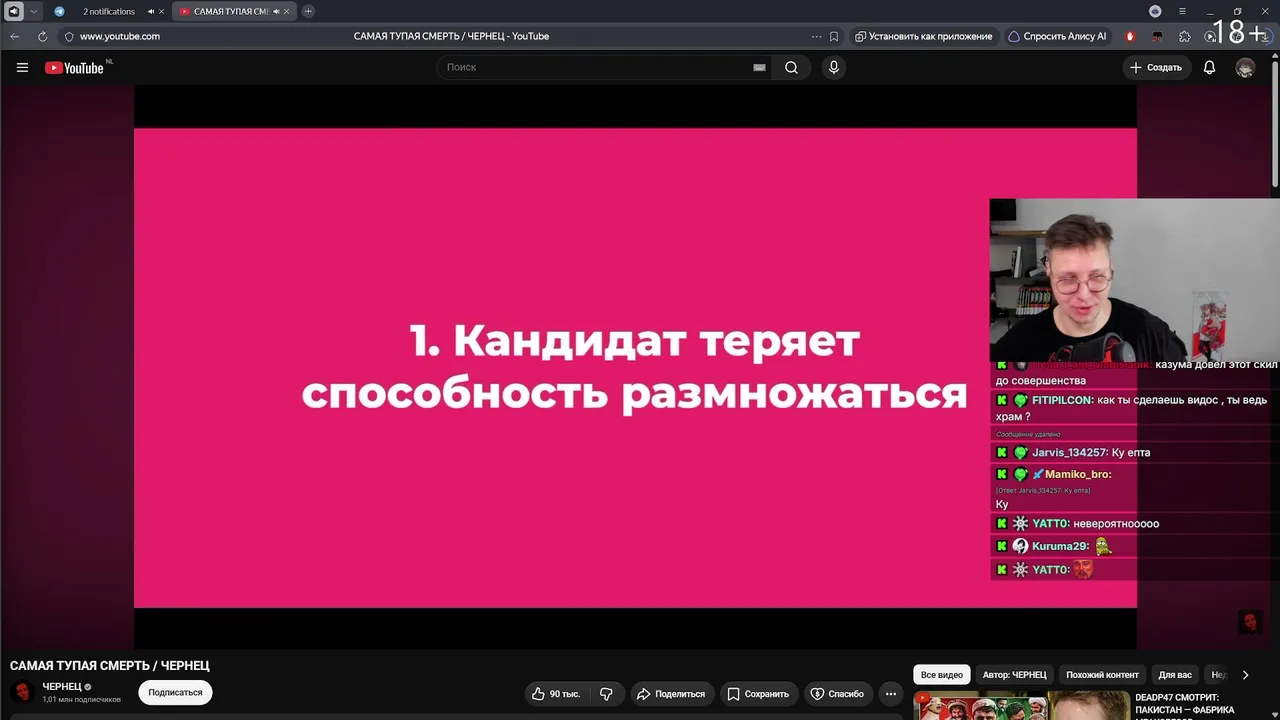Screen dimensions: 1280x720
Task: Mute the САМАЯ ТУПАЯ СМЕРТЬ tab audio
Action: tap(277, 11)
